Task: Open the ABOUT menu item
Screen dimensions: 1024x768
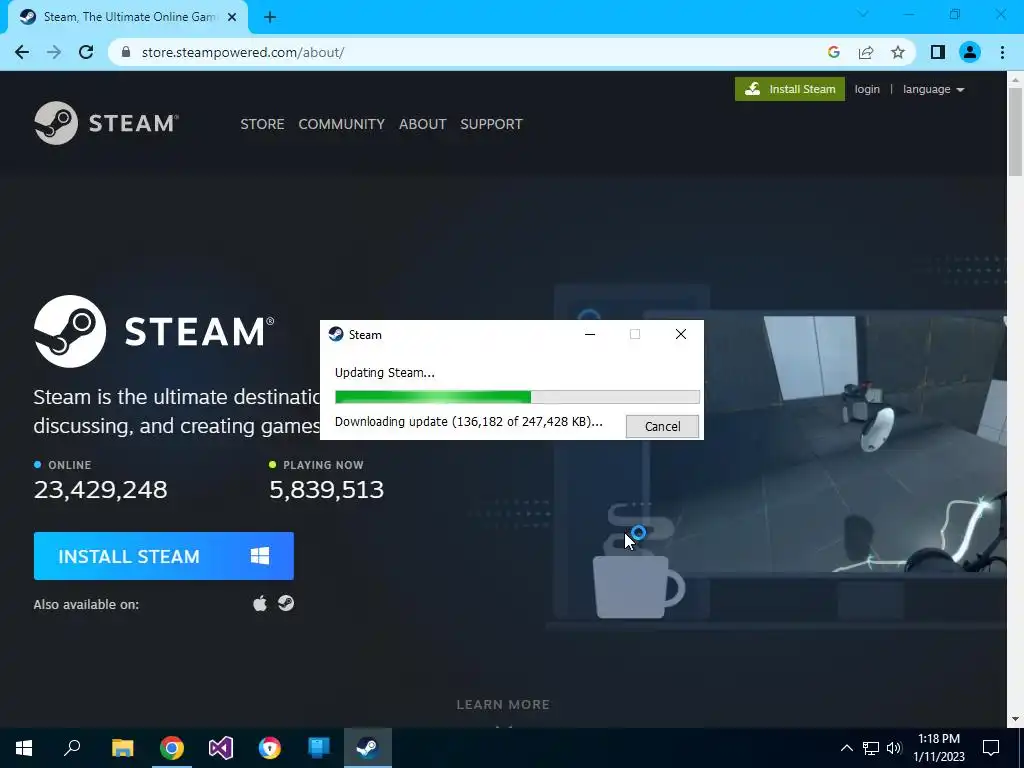Action: [423, 124]
